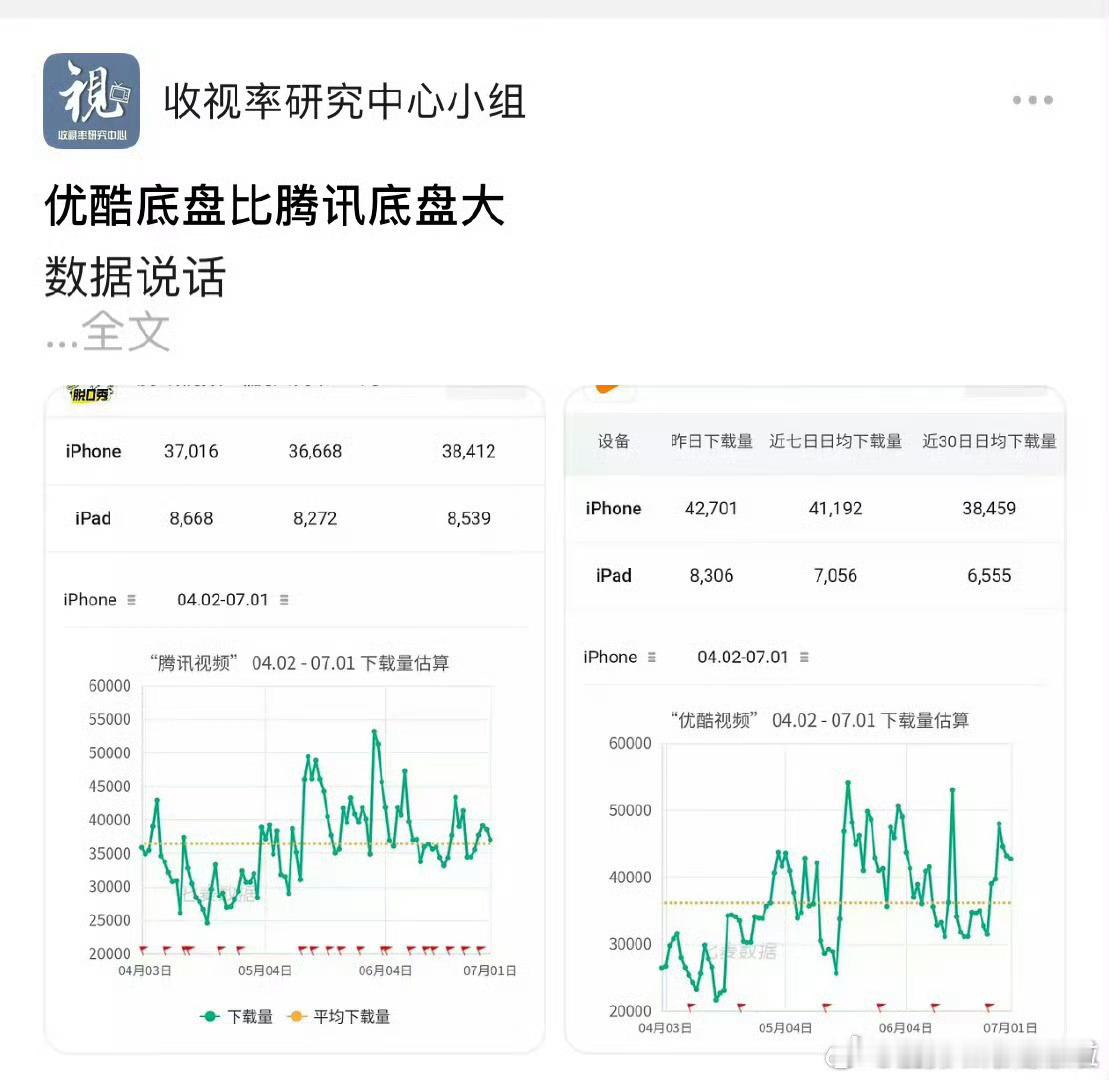Select the 数据说话 post text
This screenshot has width=1109, height=1080.
point(135,277)
